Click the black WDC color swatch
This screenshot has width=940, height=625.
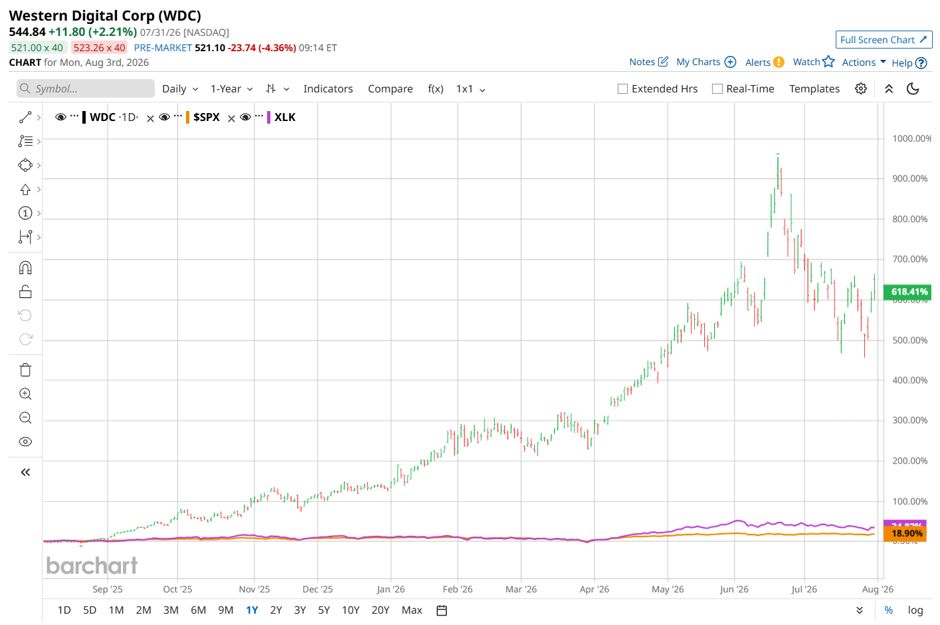coord(84,117)
